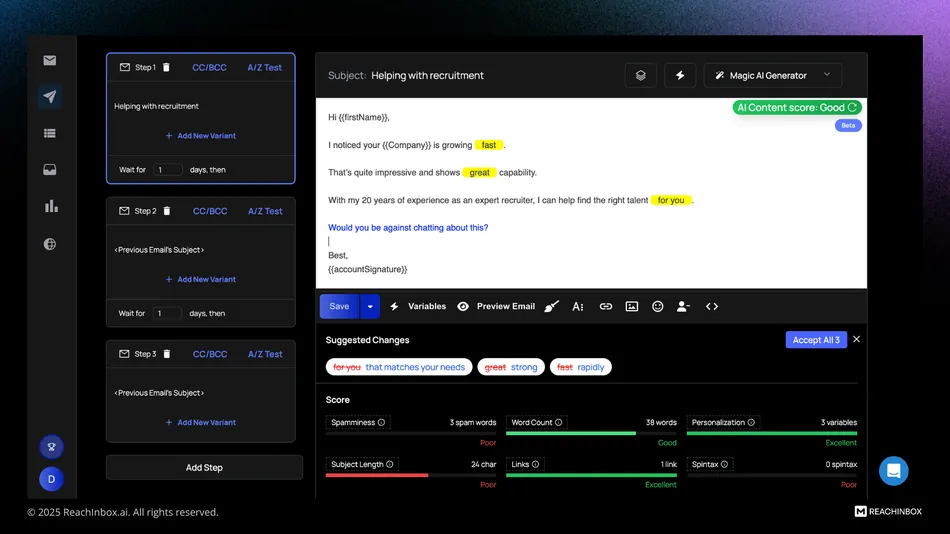950x534 pixels.
Task: Click the trophy badge in sidebar
Action: [x=51, y=447]
